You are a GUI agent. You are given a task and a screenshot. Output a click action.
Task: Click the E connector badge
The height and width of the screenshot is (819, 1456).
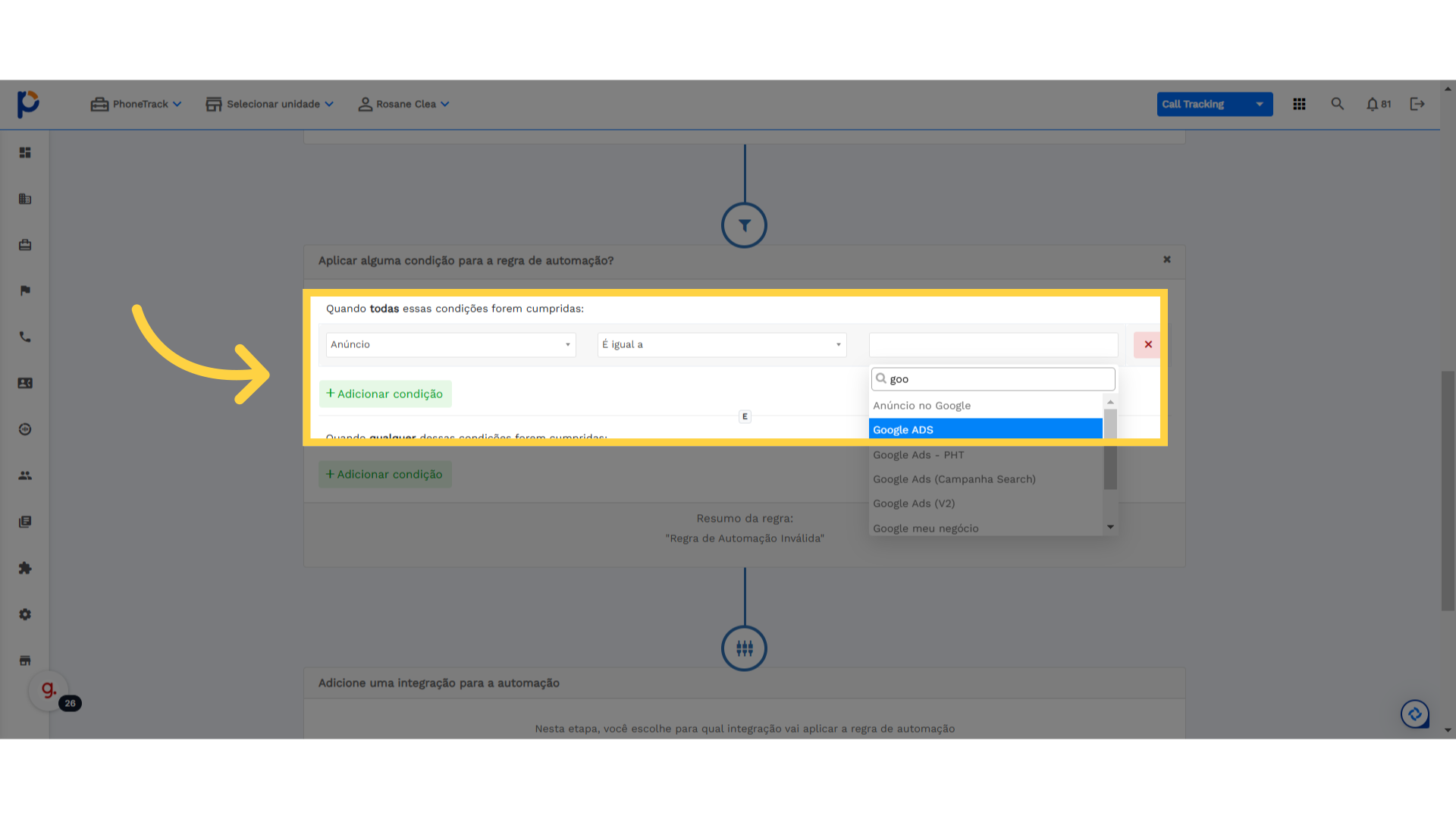point(745,416)
